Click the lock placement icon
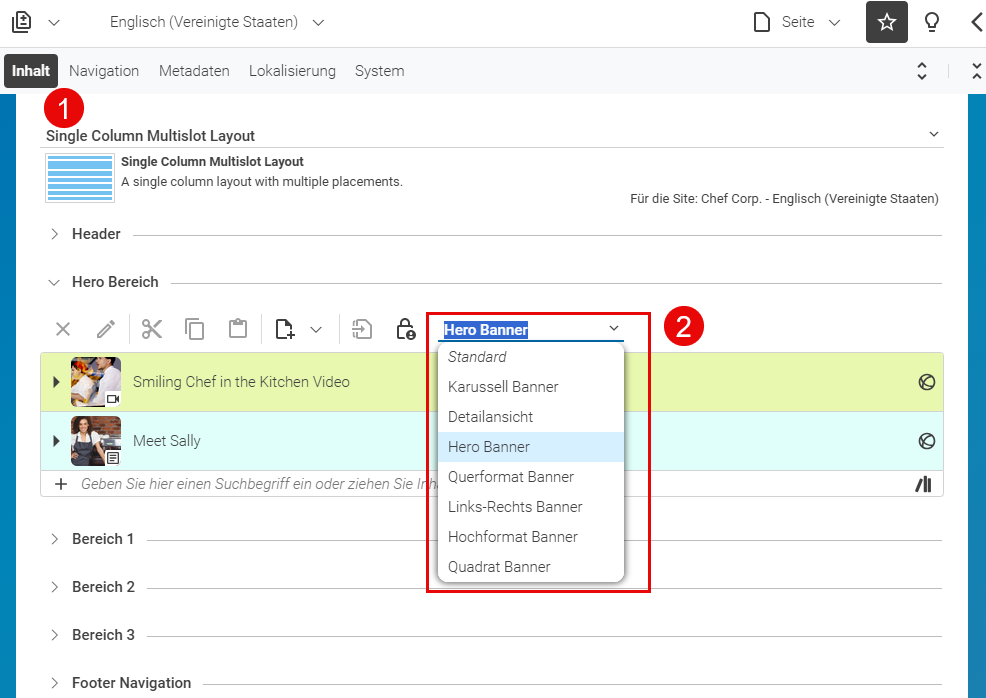This screenshot has height=698, width=986. 406,329
